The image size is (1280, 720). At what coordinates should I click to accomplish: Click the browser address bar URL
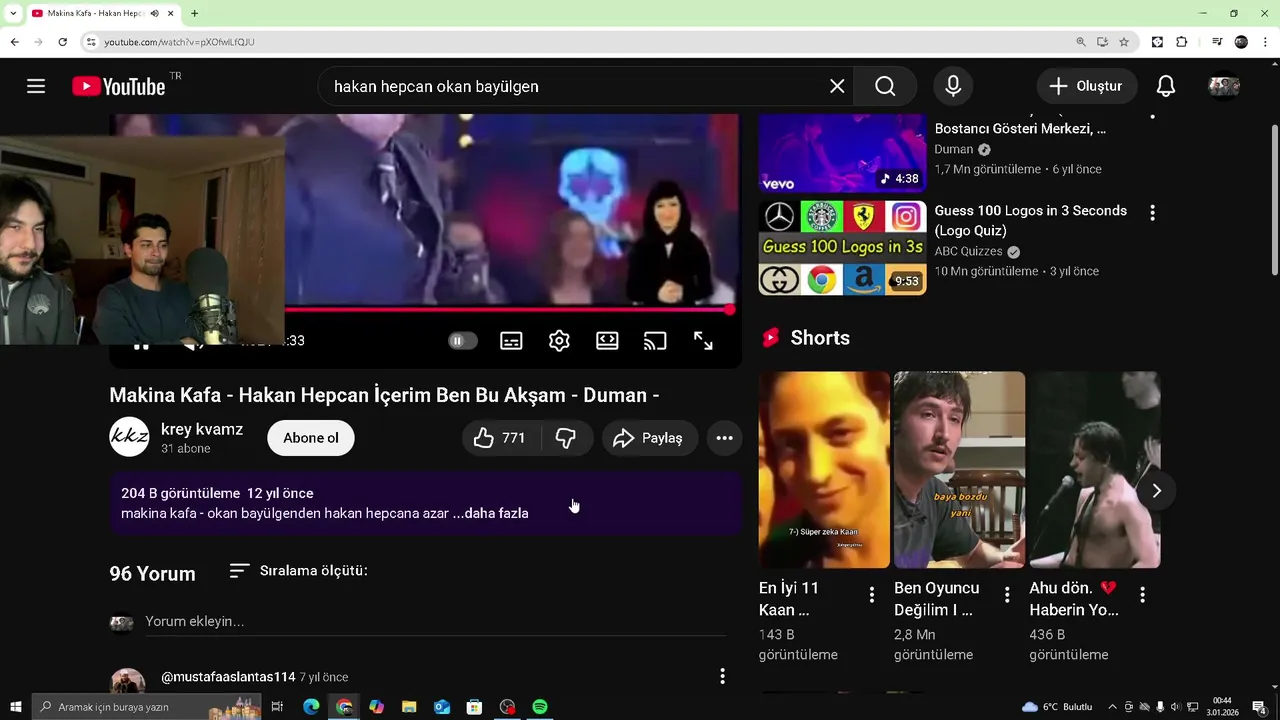pos(179,42)
